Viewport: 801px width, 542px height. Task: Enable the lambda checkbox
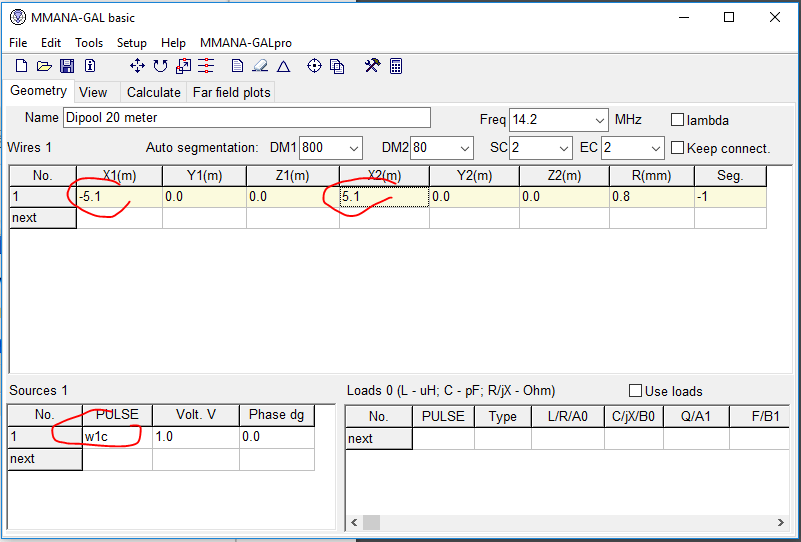tap(677, 120)
